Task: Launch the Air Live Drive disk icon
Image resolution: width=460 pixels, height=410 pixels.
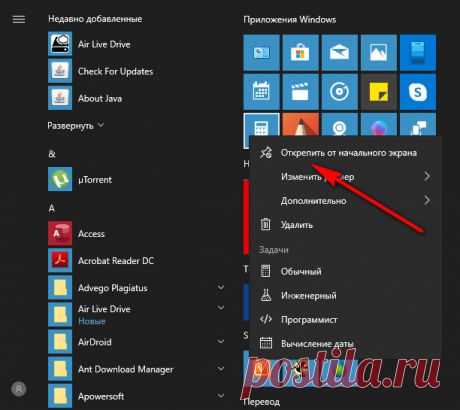Action: click(60, 44)
